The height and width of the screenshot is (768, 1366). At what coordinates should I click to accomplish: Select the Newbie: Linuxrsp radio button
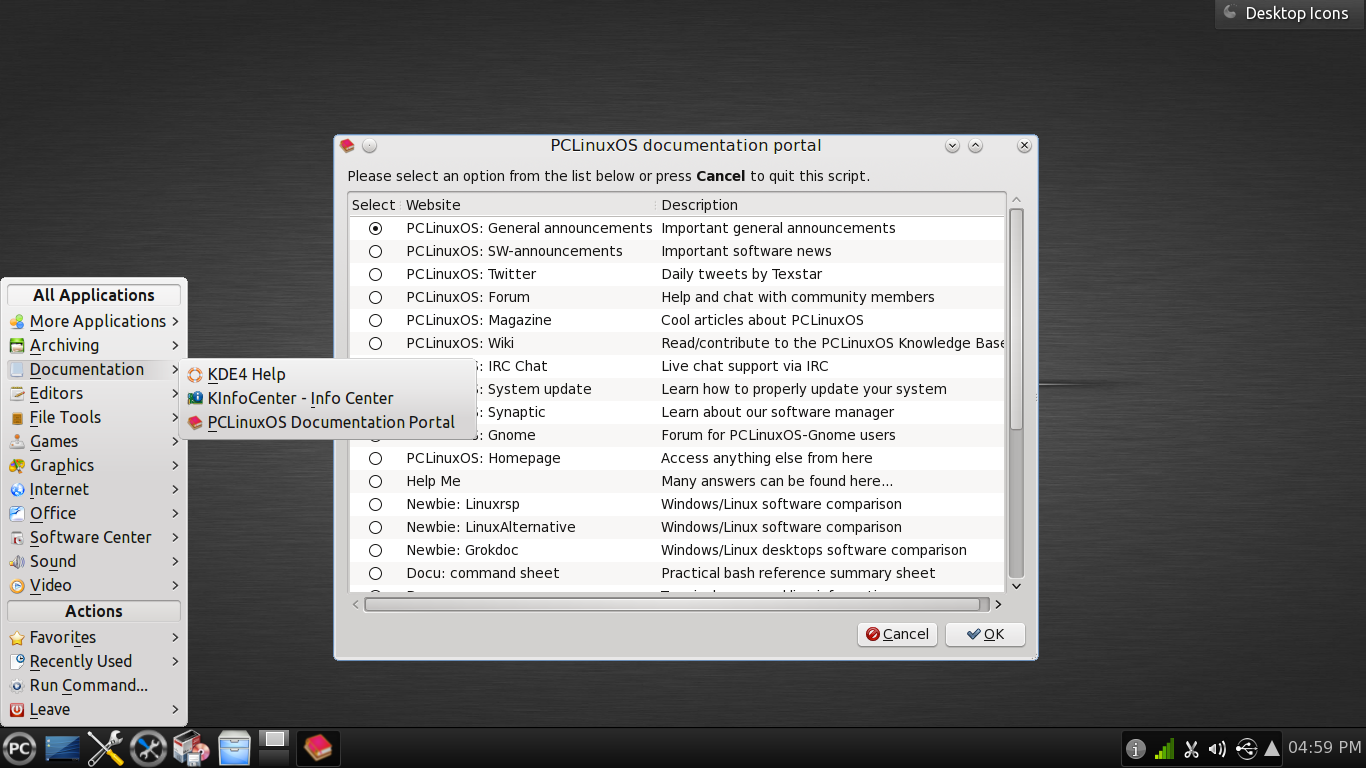[x=375, y=504]
